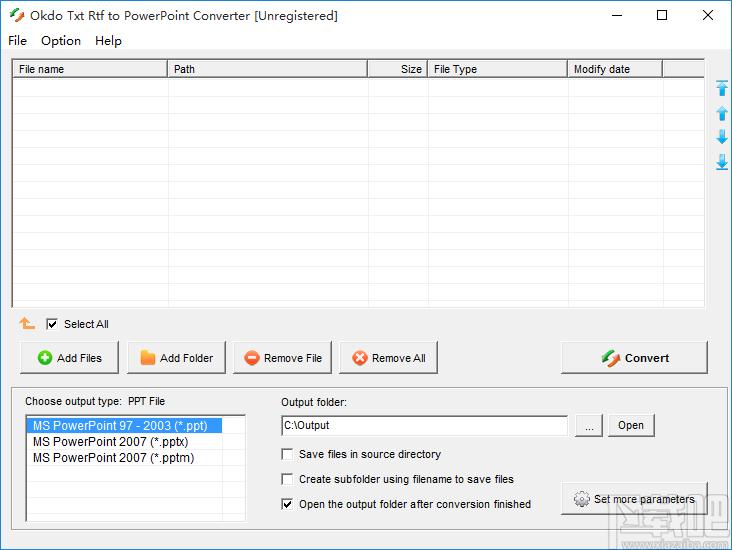This screenshot has width=732, height=550.
Task: Sort by the File Type column header
Action: (x=498, y=69)
